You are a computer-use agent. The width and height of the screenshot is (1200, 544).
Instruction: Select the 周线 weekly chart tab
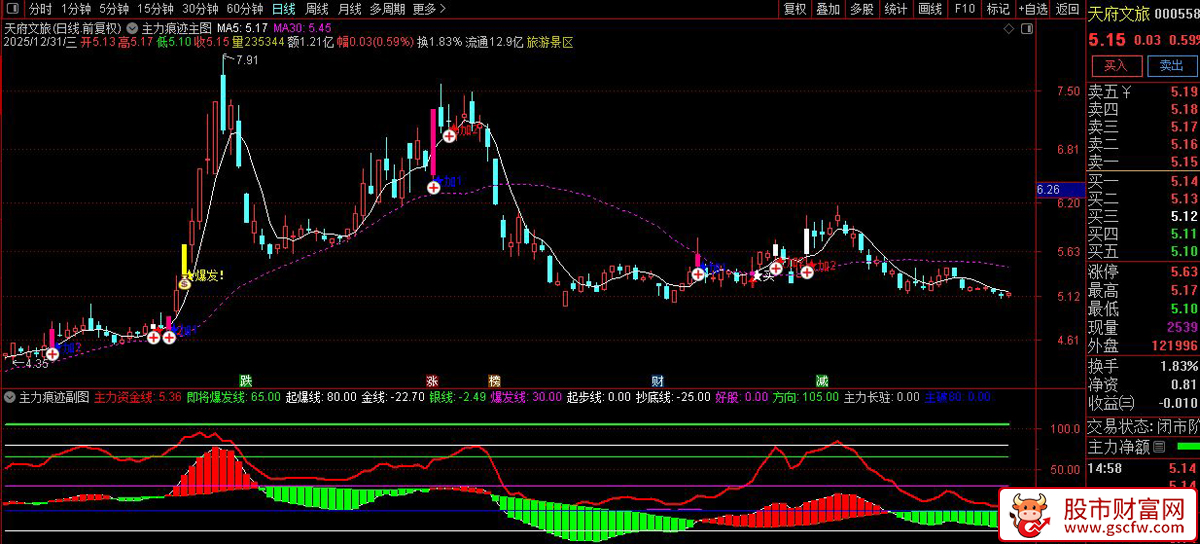coord(316,10)
